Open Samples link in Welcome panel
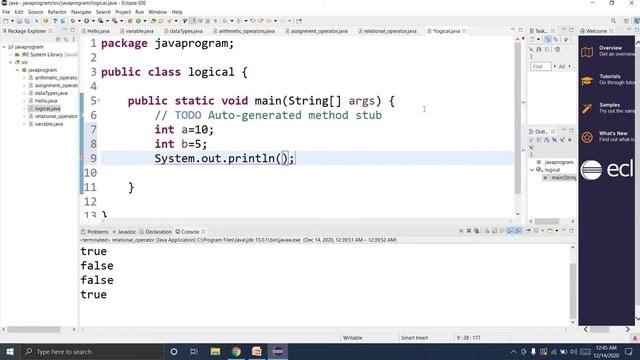 pos(609,105)
